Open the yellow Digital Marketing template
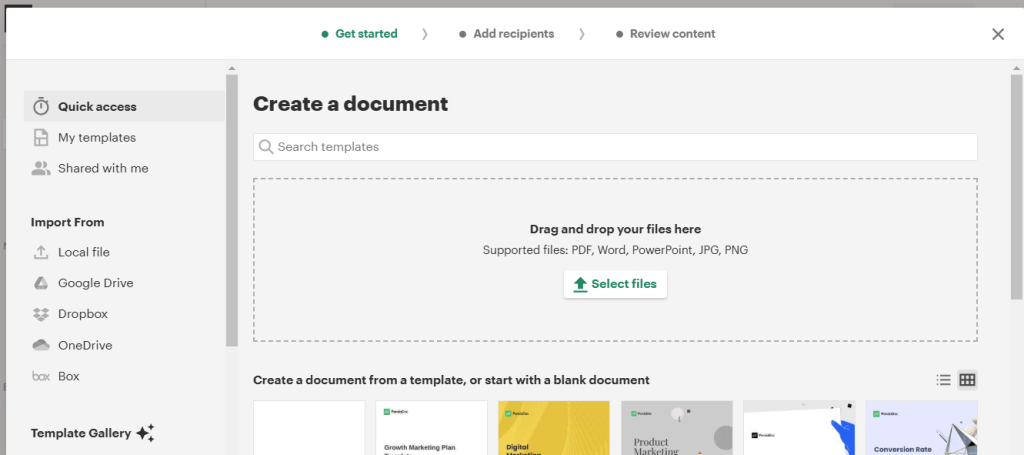Viewport: 1024px width, 455px height. click(554, 428)
